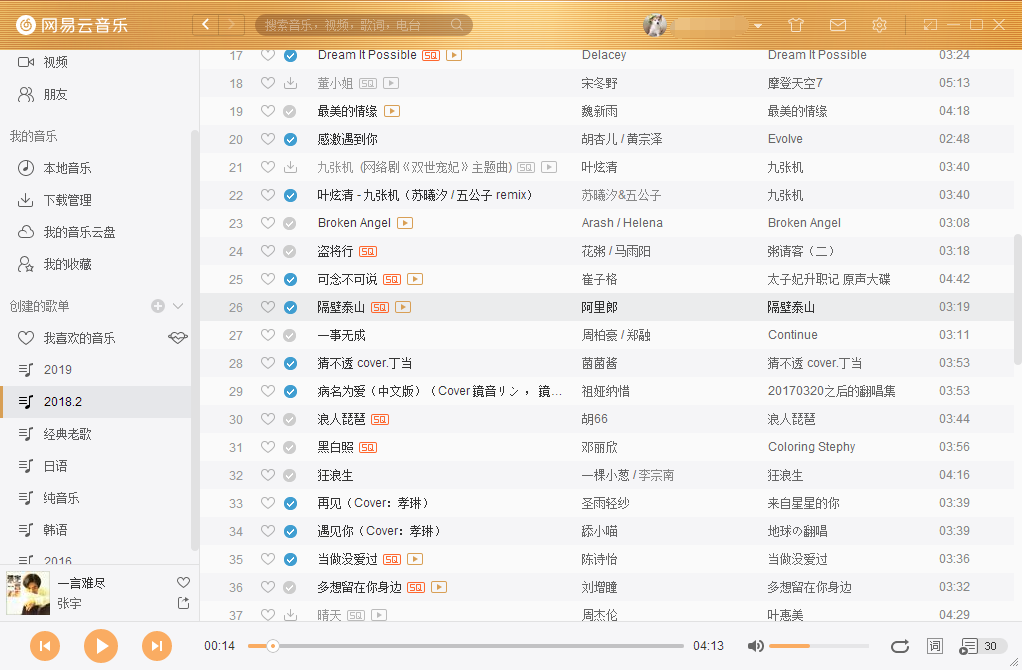Like the song 感激遇到你
Image resolution: width=1022 pixels, height=670 pixels.
[x=268, y=139]
